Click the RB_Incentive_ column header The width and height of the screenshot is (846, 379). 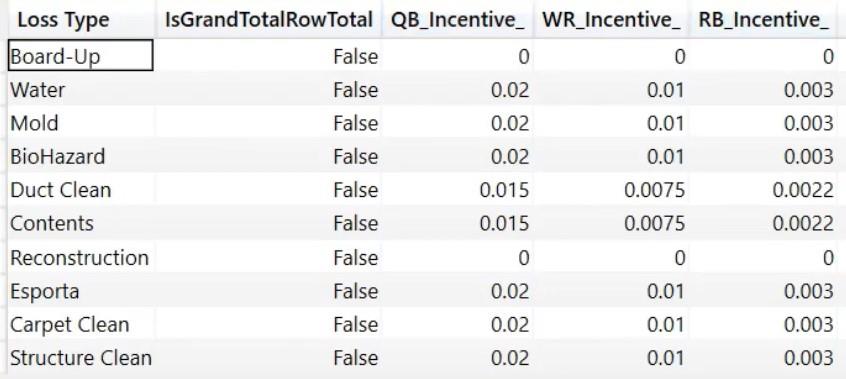[763, 20]
